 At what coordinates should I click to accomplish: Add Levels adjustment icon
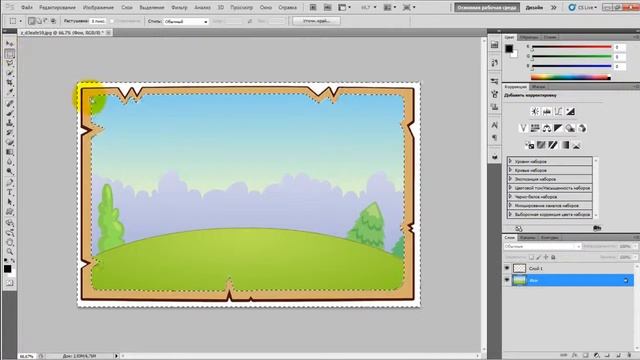(547, 111)
